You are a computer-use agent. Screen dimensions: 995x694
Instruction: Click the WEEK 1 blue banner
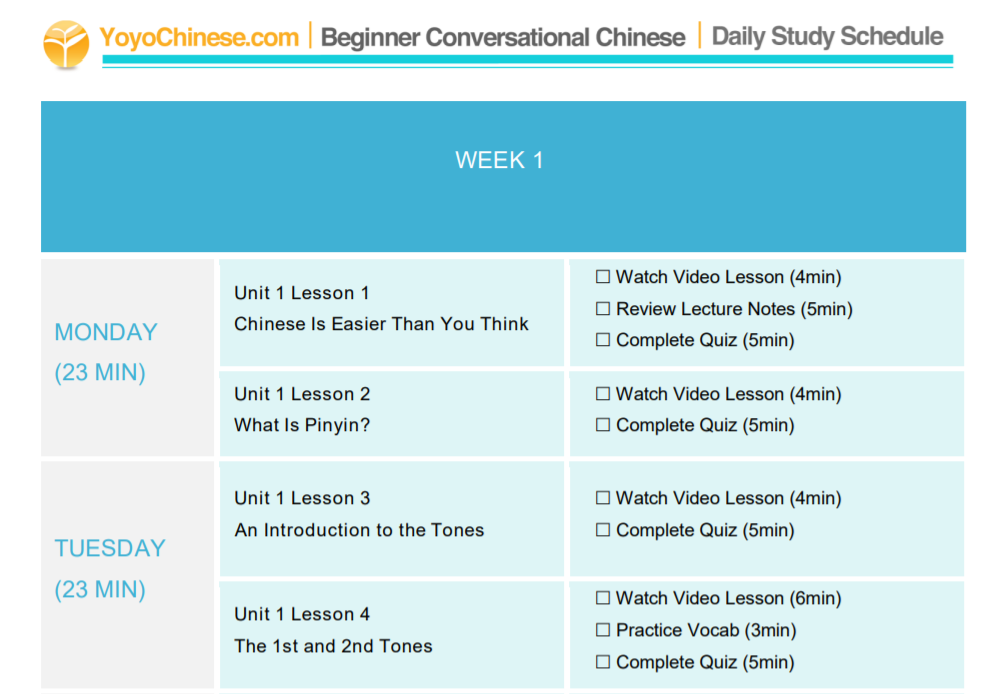pyautogui.click(x=502, y=176)
